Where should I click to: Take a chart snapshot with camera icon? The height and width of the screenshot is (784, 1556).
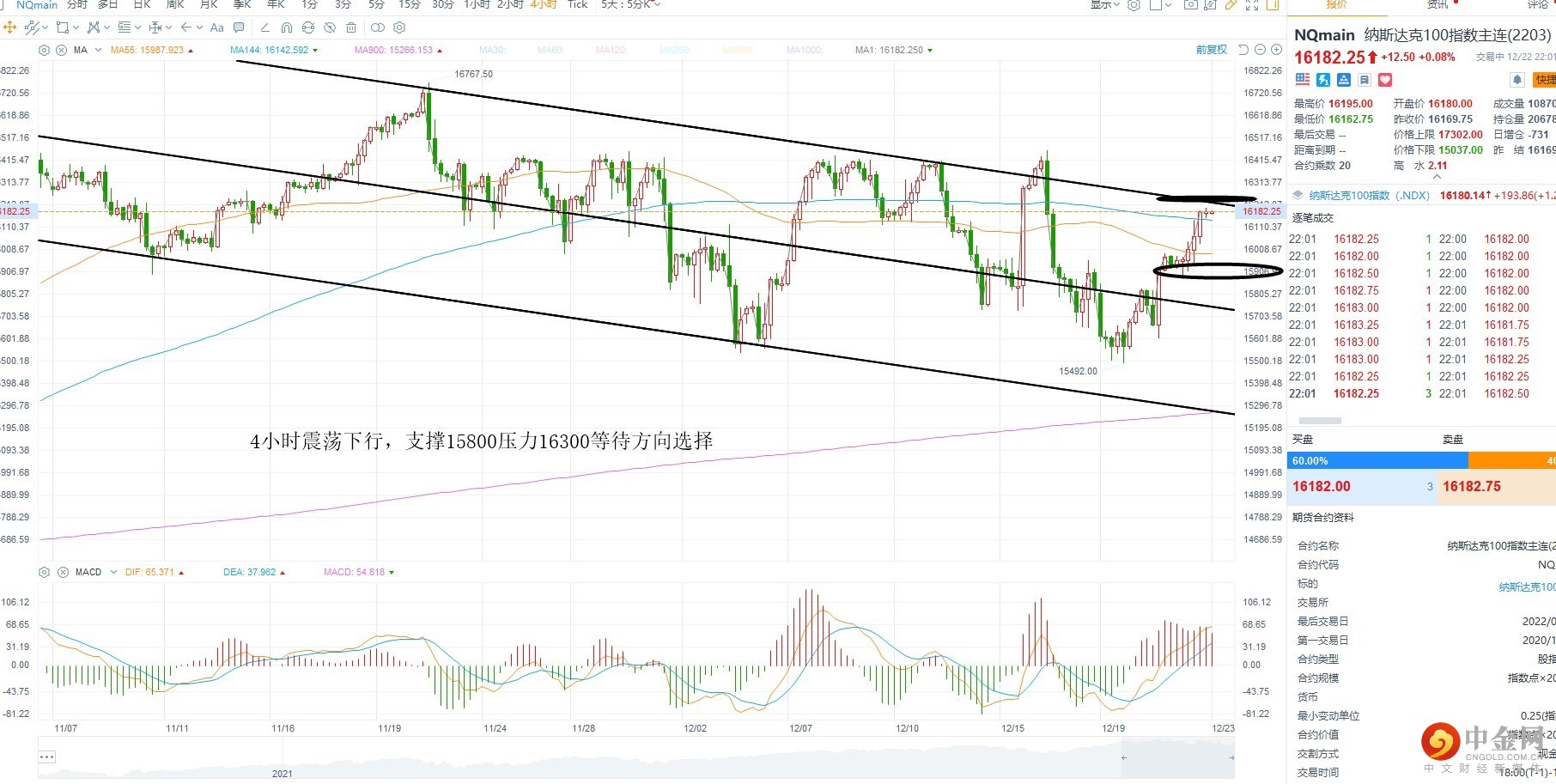(x=1190, y=4)
